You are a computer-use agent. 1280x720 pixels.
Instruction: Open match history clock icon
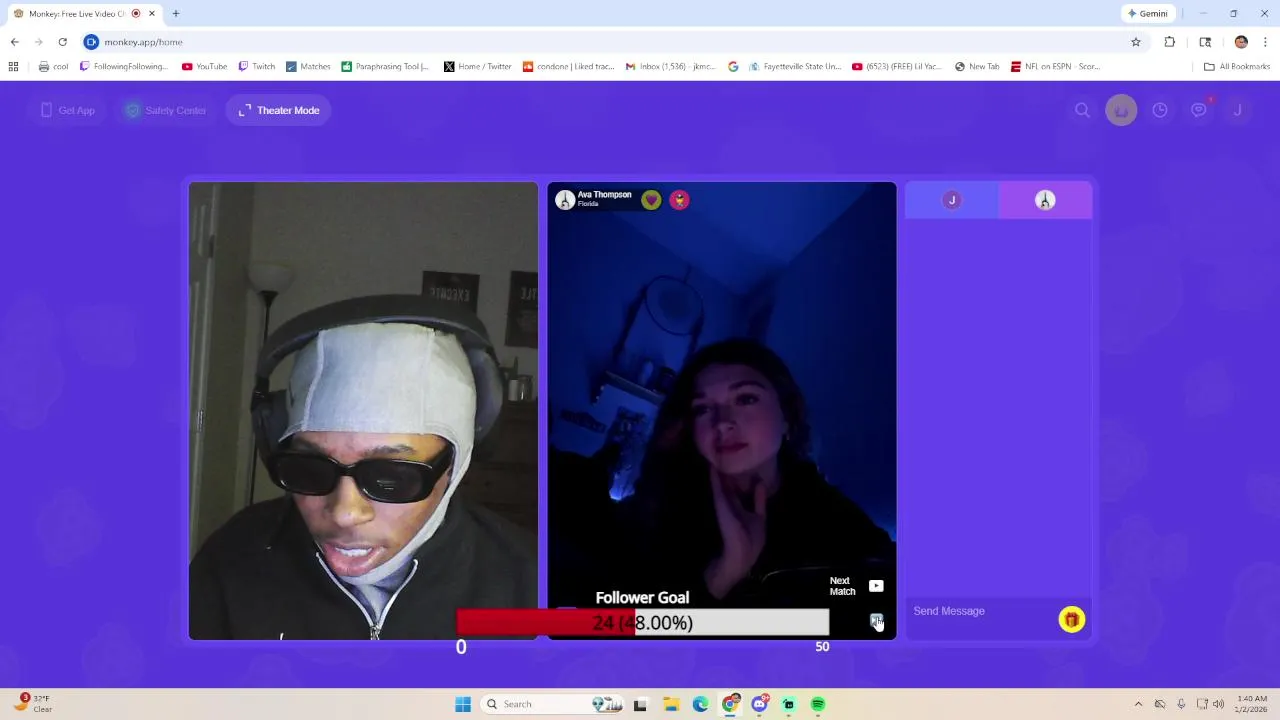1160,110
